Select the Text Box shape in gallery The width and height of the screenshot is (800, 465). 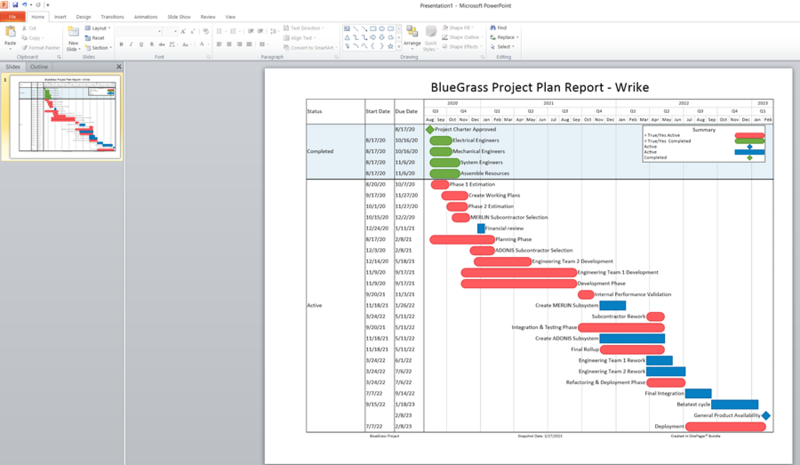tap(347, 29)
